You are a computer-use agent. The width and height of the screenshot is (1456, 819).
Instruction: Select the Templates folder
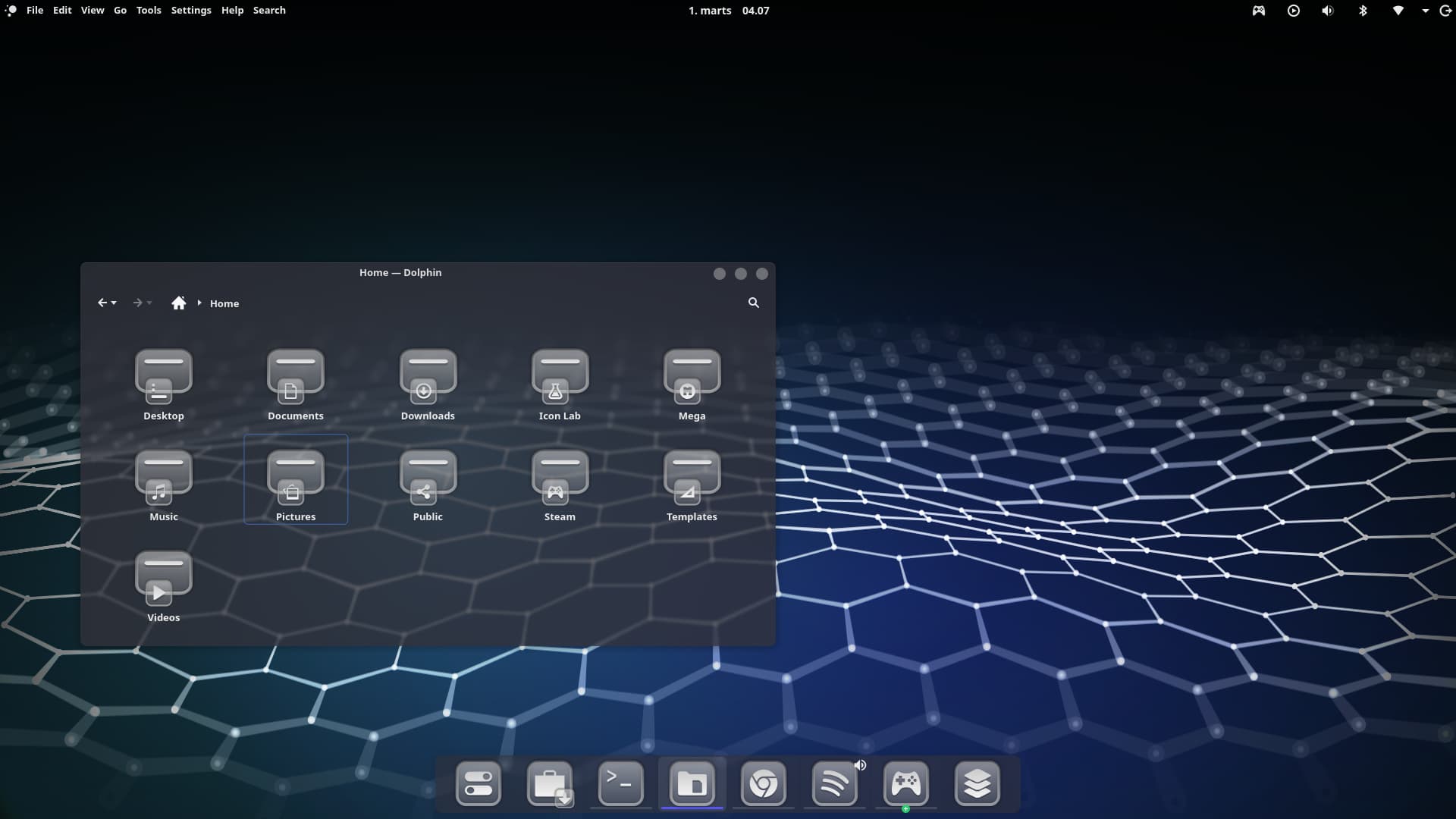[x=692, y=485]
